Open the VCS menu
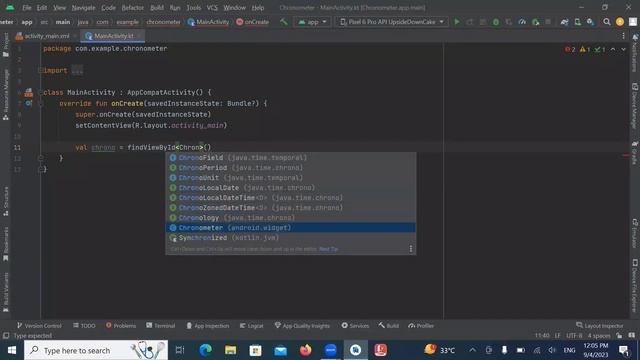The height and width of the screenshot is (360, 640). tap(212, 8)
